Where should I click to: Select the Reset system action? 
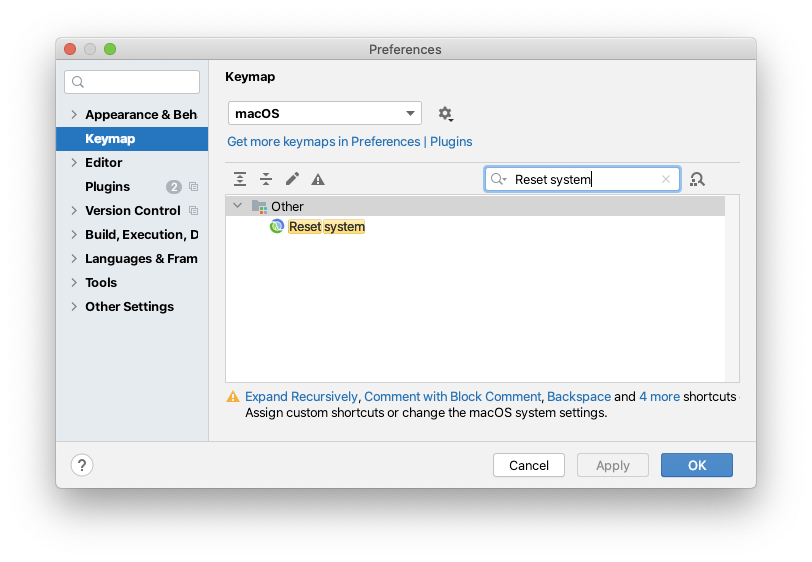pyautogui.click(x=326, y=227)
